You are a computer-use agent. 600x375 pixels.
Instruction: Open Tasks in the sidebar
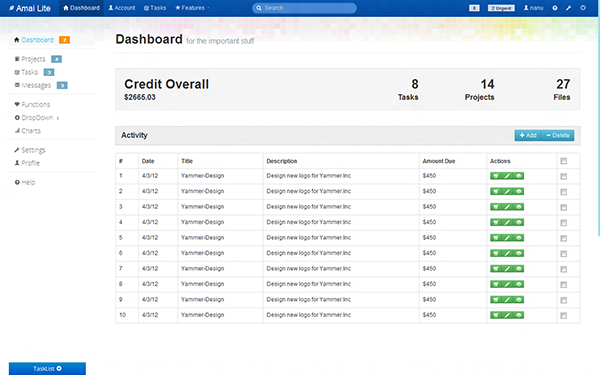[x=26, y=72]
